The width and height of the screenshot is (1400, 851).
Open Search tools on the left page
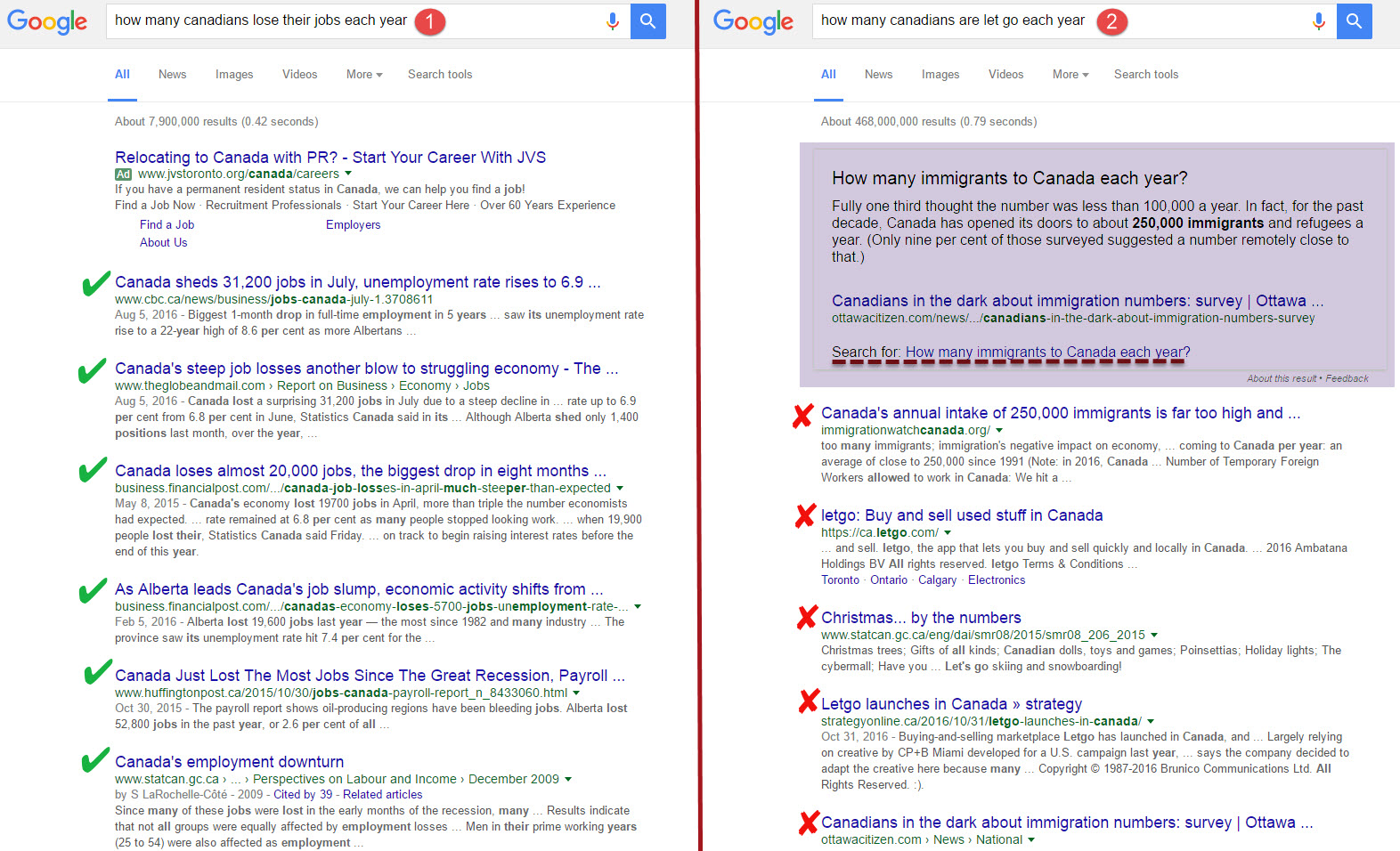pos(440,75)
